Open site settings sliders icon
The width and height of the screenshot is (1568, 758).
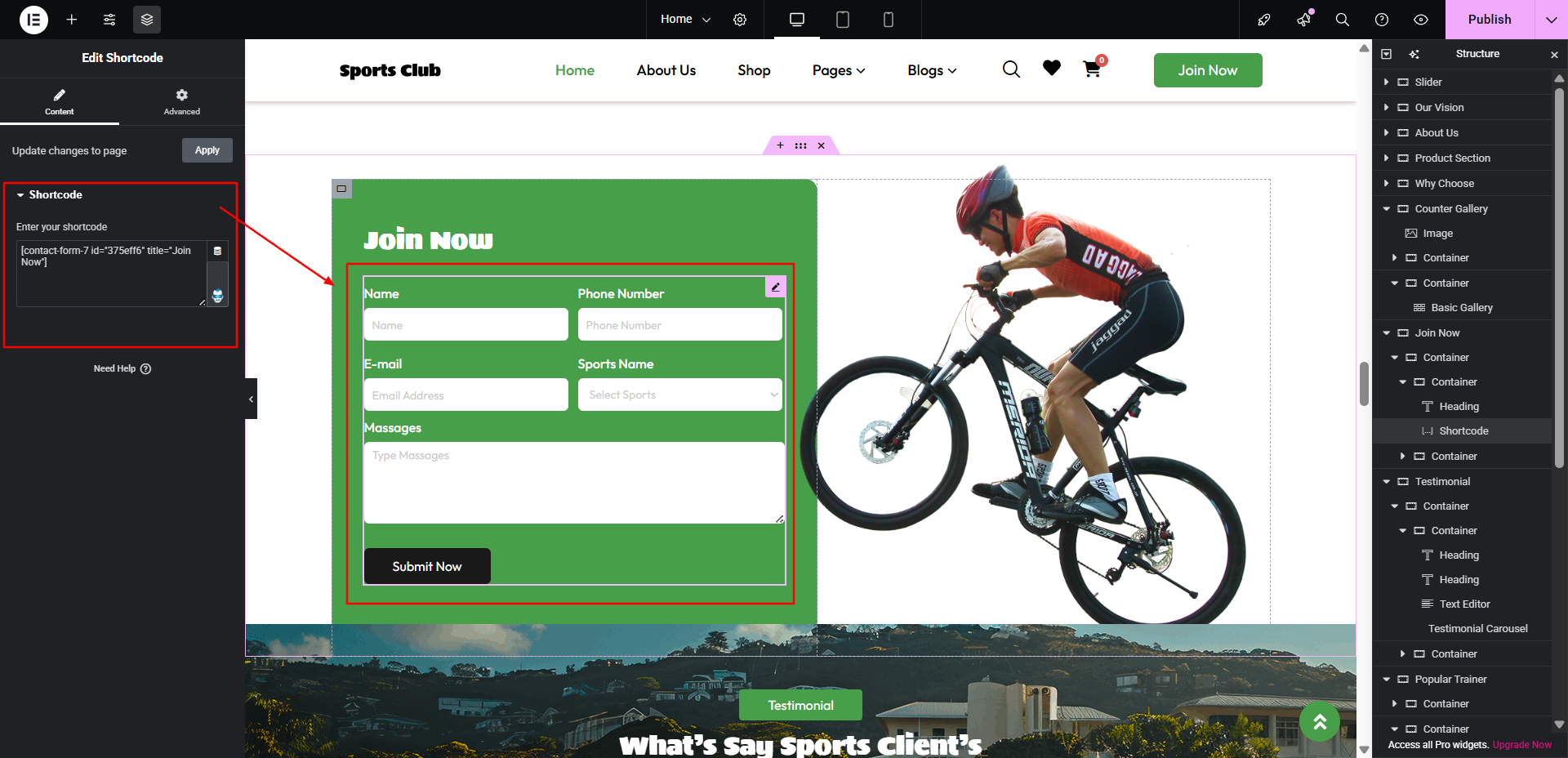tap(109, 20)
